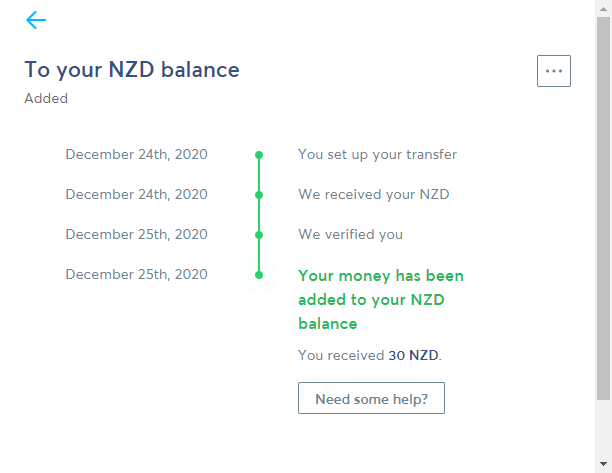The image size is (612, 473).
Task: Click the date beside the money added step
Action: 136,274
